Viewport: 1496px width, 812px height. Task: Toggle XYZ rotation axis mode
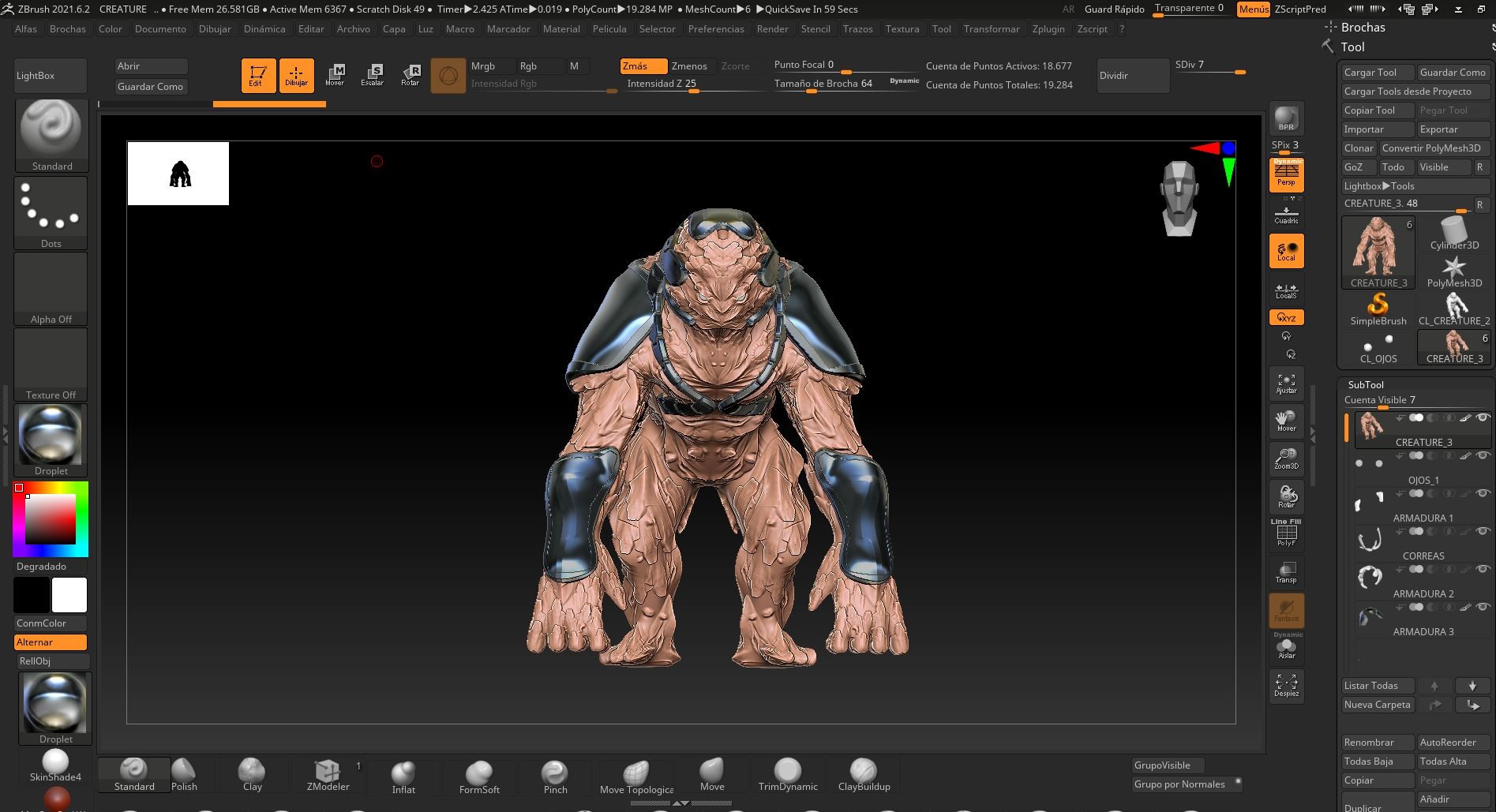pyautogui.click(x=1286, y=318)
